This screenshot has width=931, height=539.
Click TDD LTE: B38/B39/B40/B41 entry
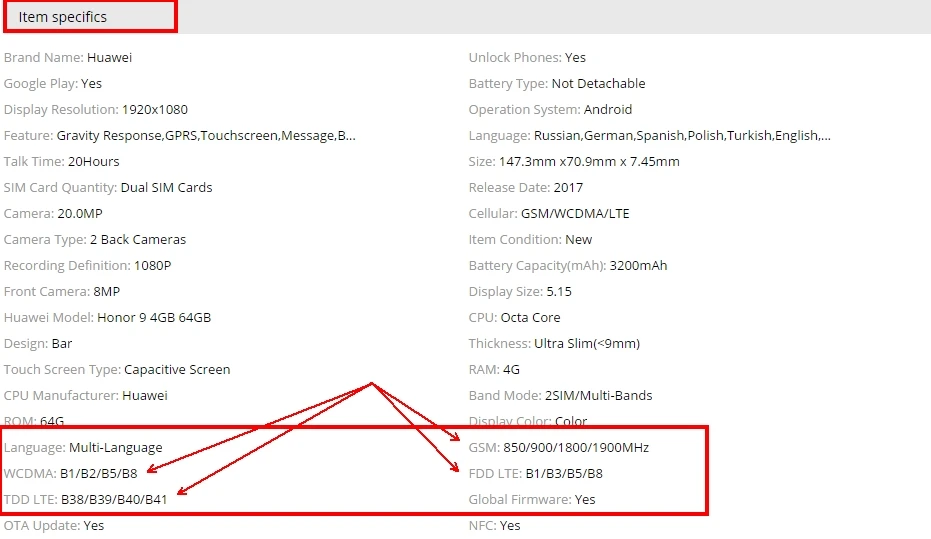(x=86, y=500)
